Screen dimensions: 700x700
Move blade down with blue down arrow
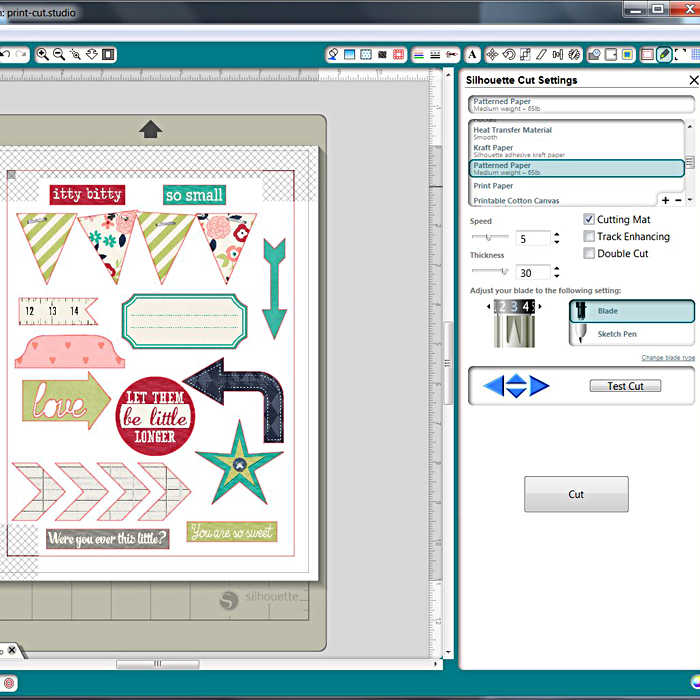tap(517, 392)
